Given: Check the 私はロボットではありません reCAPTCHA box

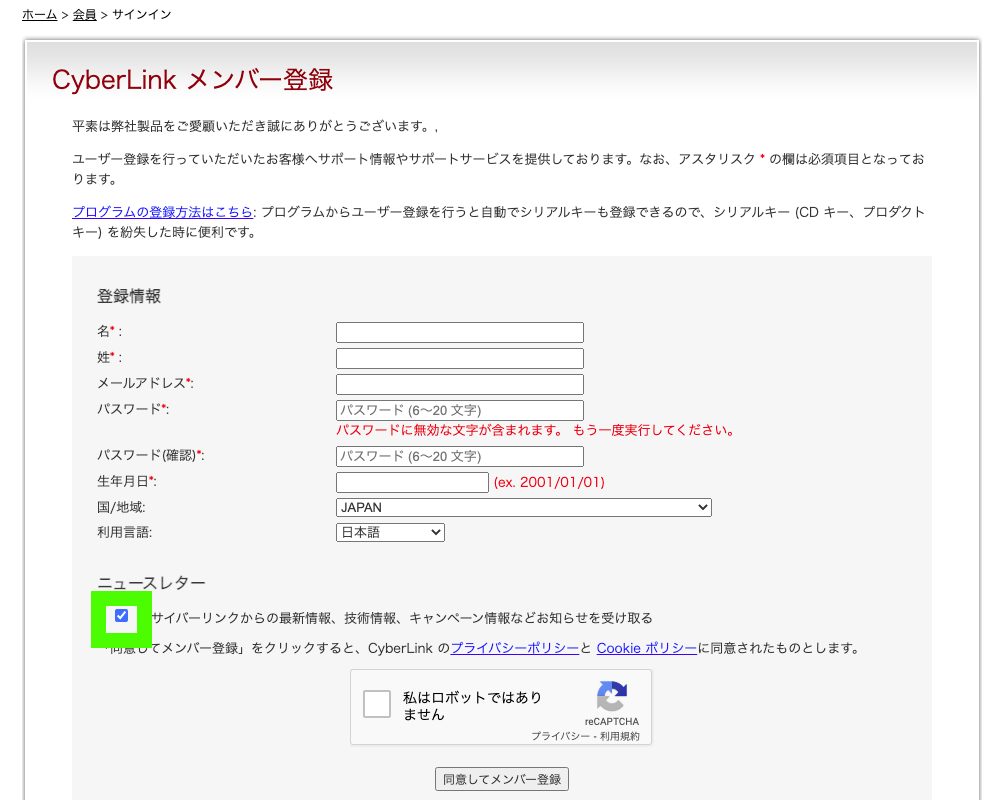Looking at the screenshot, I should (x=377, y=704).
